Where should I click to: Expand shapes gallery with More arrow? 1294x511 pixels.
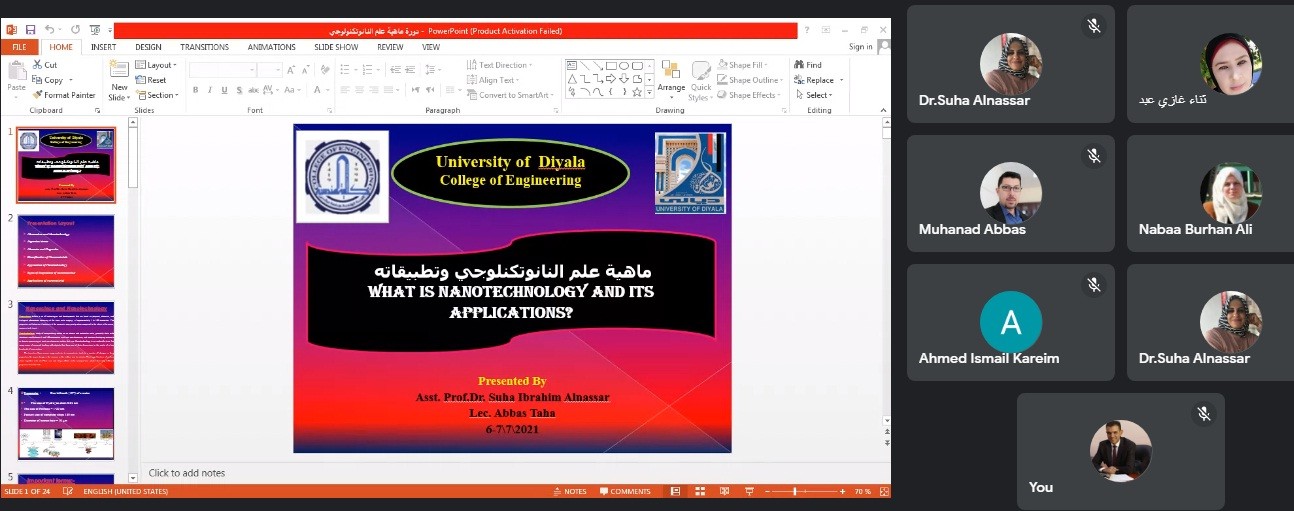coord(649,93)
